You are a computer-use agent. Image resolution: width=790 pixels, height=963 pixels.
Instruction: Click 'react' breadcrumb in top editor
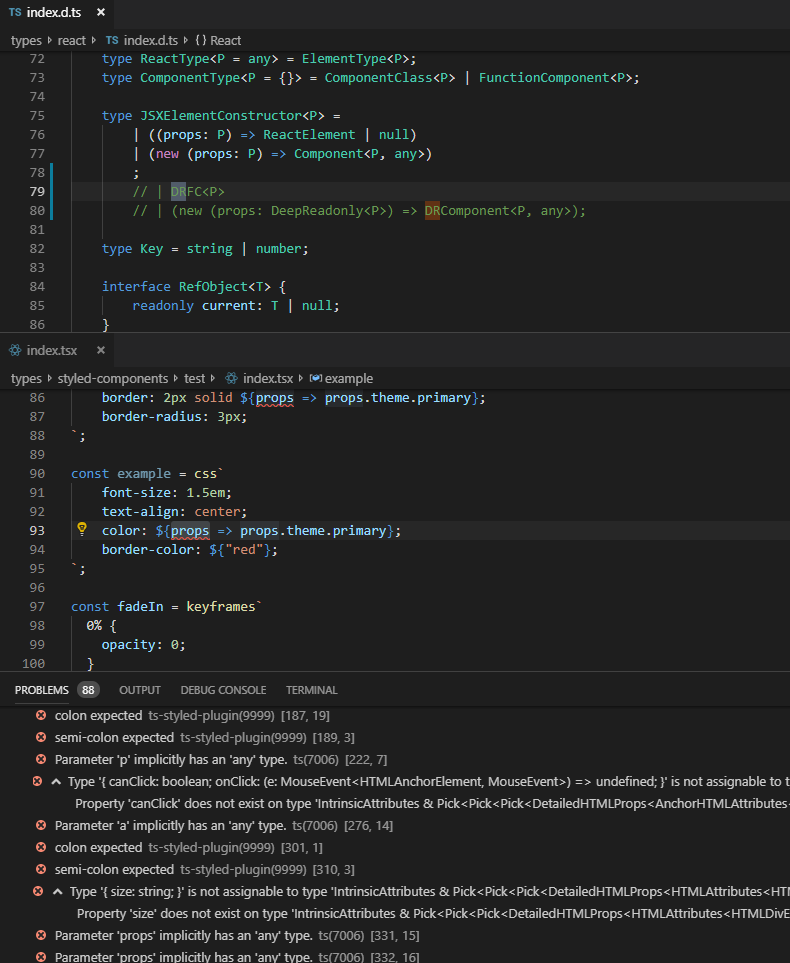[x=71, y=41]
